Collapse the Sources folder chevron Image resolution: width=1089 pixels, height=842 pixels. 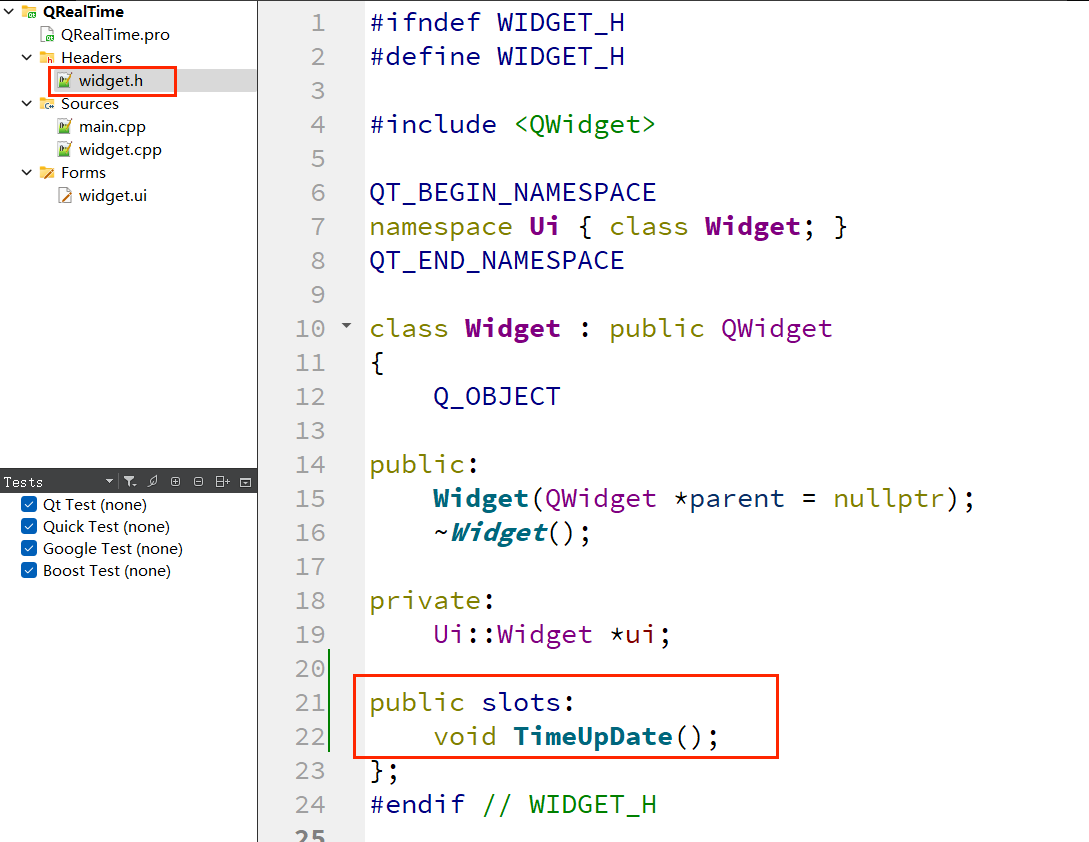pos(26,103)
